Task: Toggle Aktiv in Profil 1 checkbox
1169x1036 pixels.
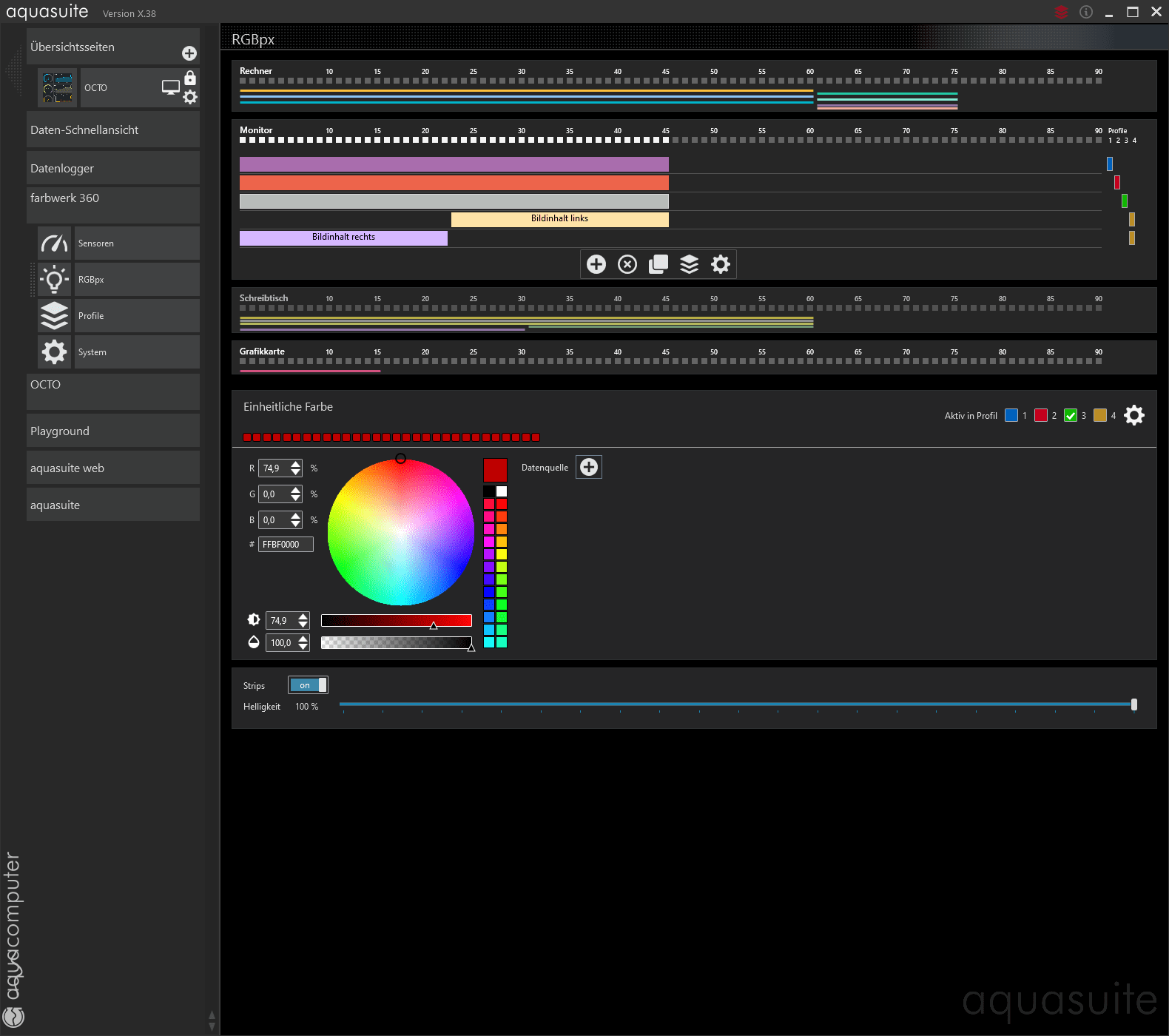Action: 1011,415
